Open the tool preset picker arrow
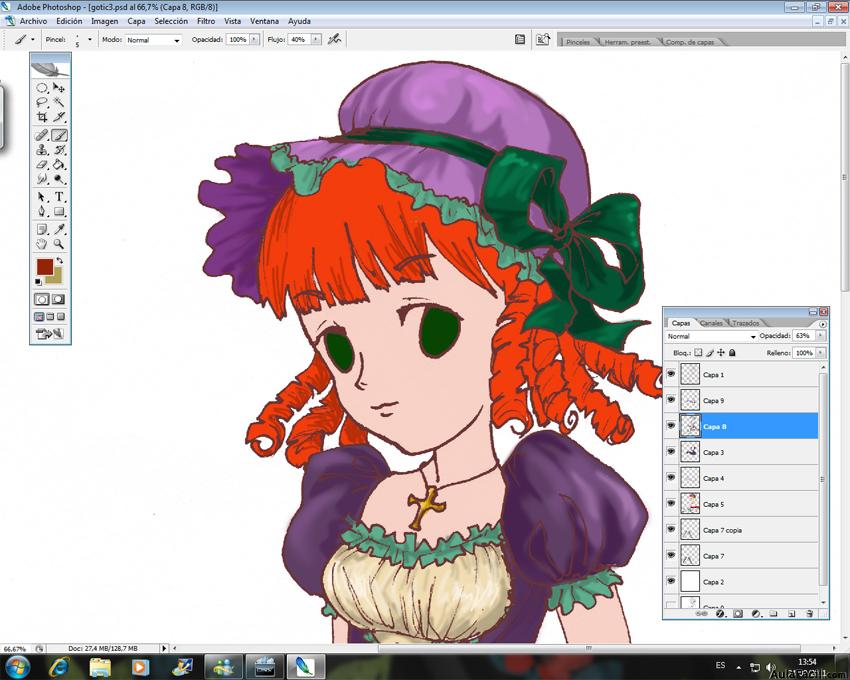 pyautogui.click(x=33, y=40)
